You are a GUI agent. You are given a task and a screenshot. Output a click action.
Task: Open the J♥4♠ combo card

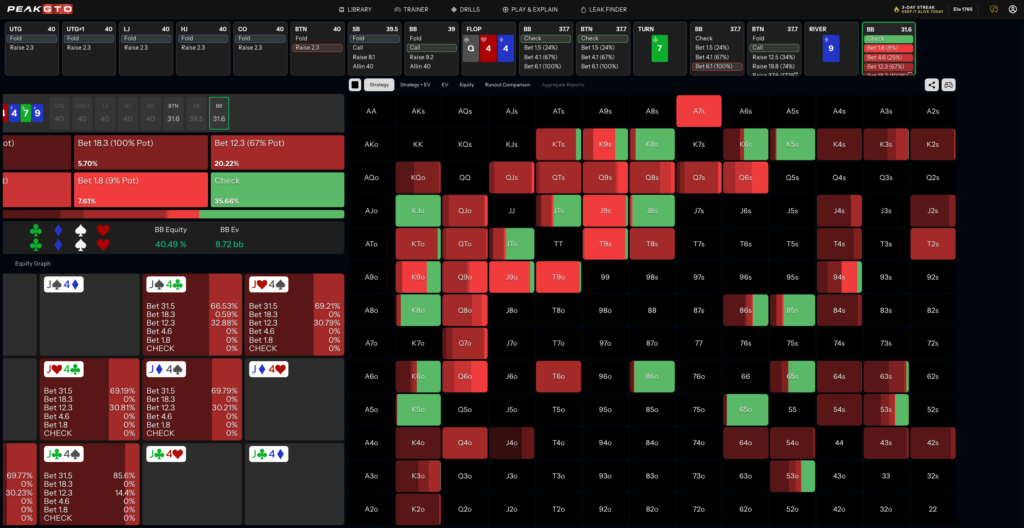[x=295, y=315]
